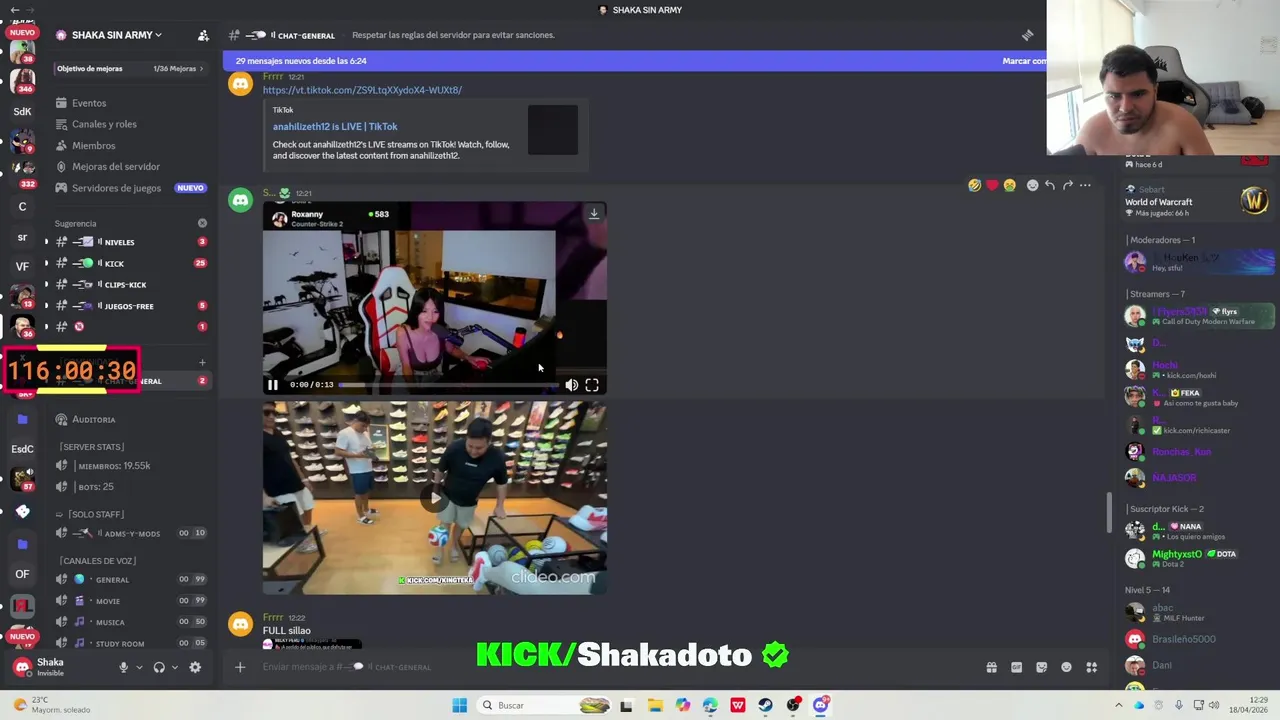
Task: Open the invite people icon beside server name
Action: click(203, 35)
